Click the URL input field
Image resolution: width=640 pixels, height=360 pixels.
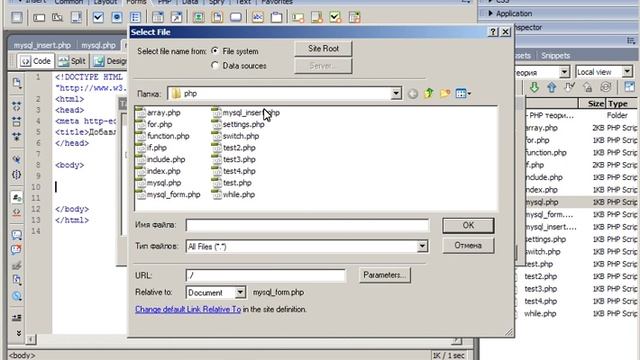tap(265, 275)
